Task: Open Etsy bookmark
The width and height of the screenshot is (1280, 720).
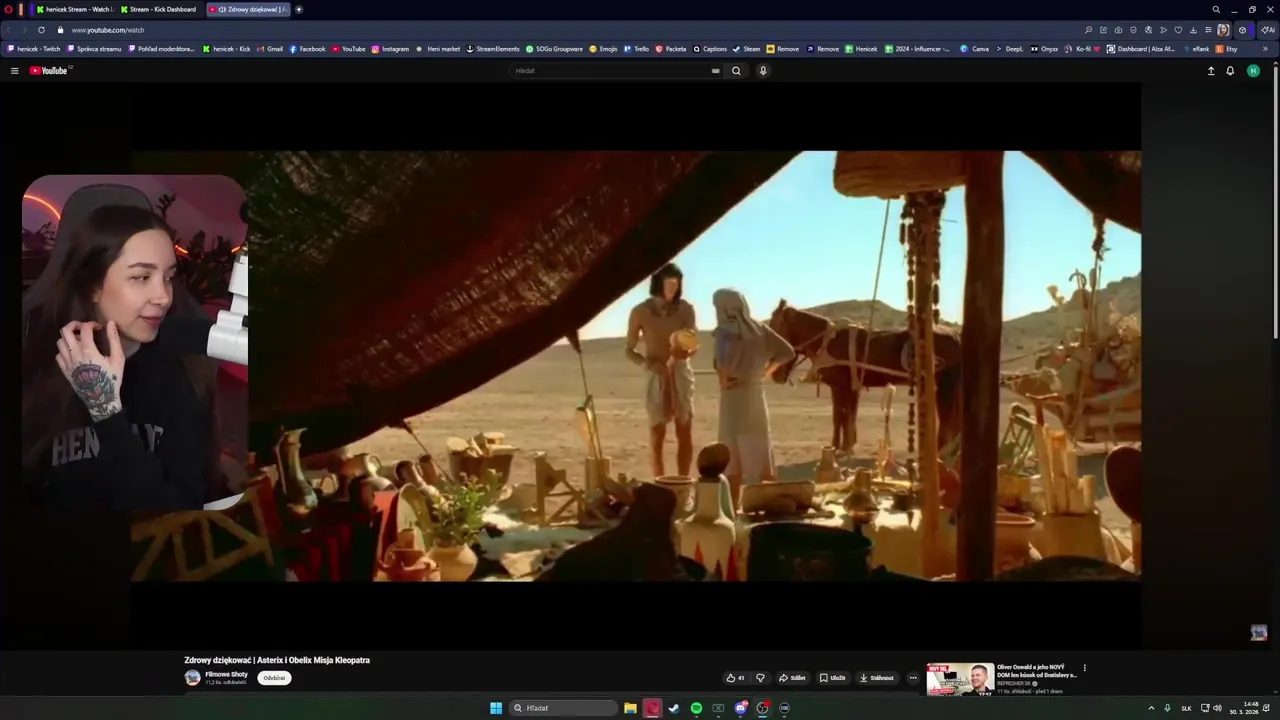Action: coord(1226,49)
